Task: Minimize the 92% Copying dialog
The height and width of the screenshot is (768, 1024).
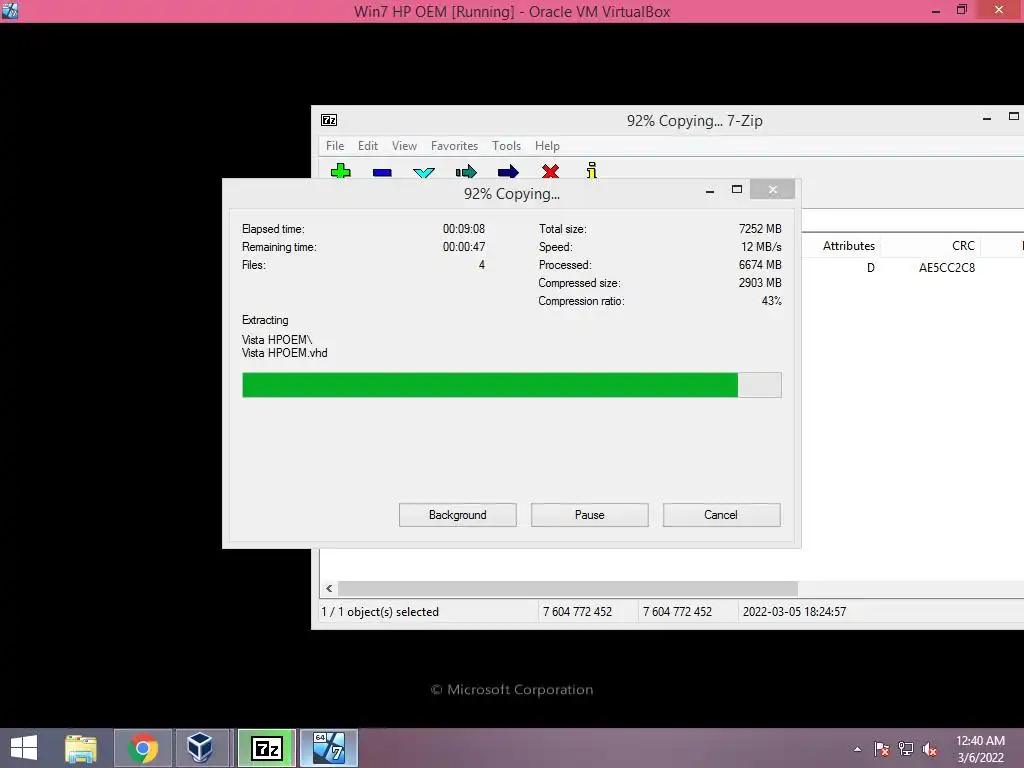Action: click(x=710, y=190)
